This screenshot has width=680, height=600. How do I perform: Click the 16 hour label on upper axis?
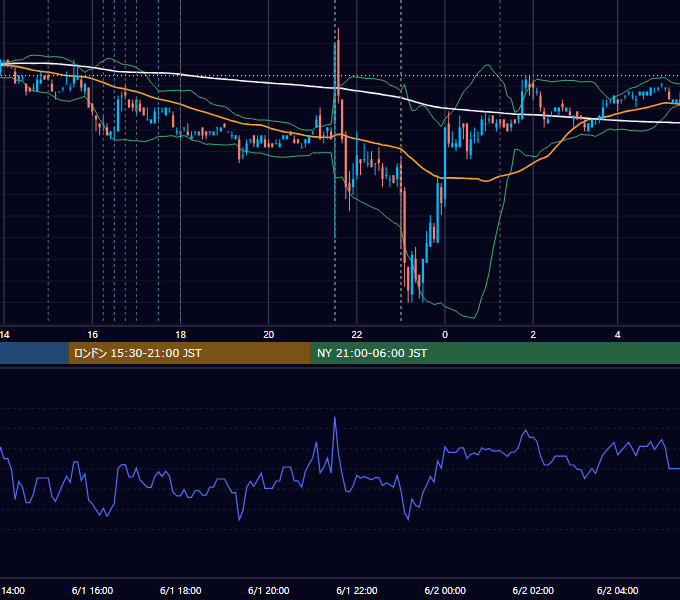pos(92,335)
